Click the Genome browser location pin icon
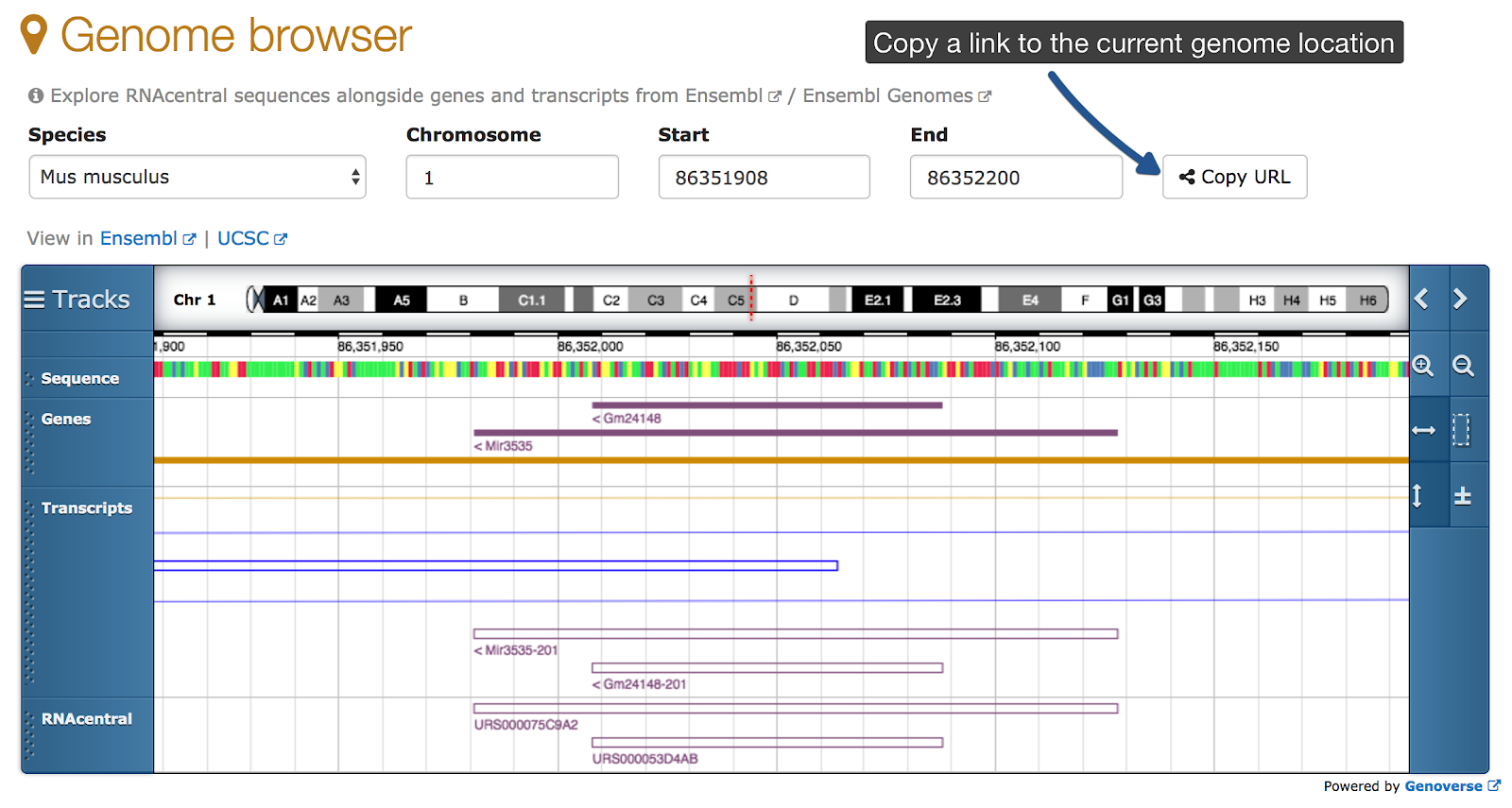 click(x=34, y=35)
